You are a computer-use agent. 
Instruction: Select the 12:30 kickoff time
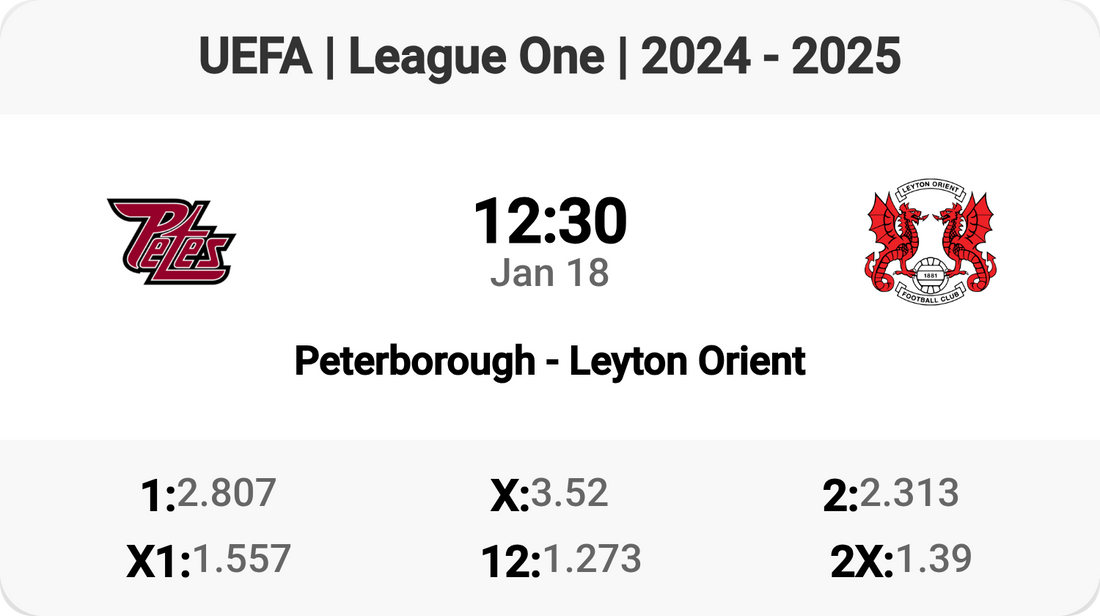550,221
